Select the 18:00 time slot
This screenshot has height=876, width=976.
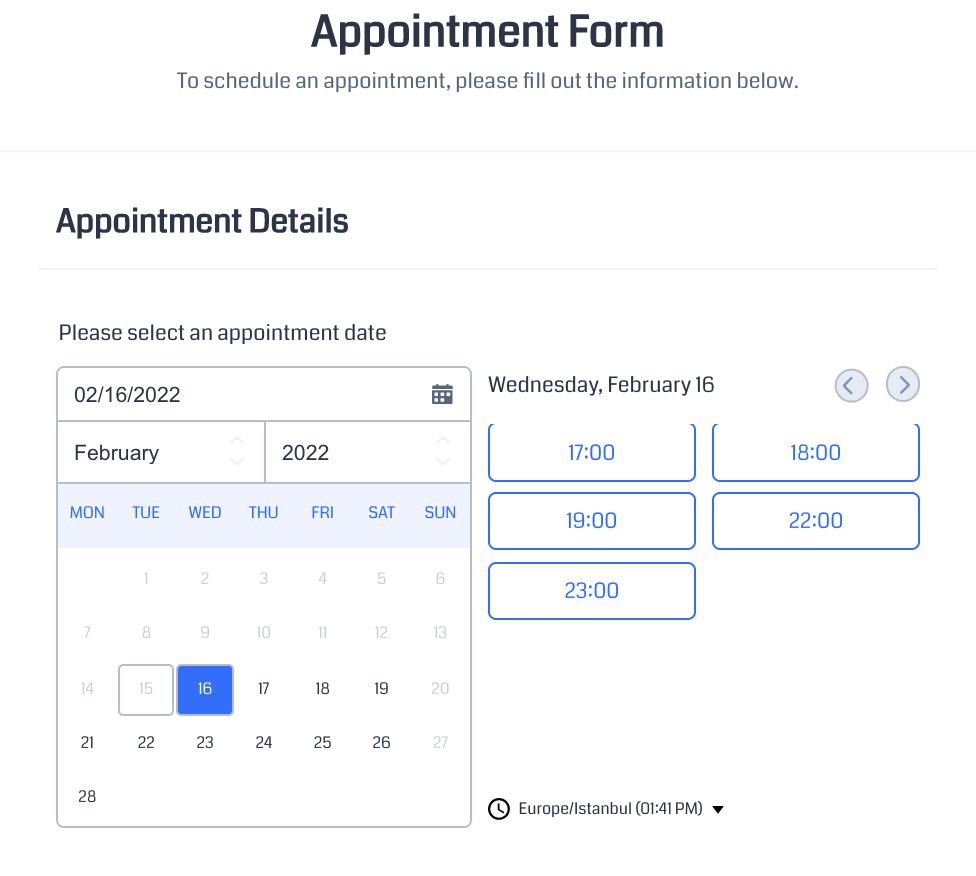[x=815, y=453]
